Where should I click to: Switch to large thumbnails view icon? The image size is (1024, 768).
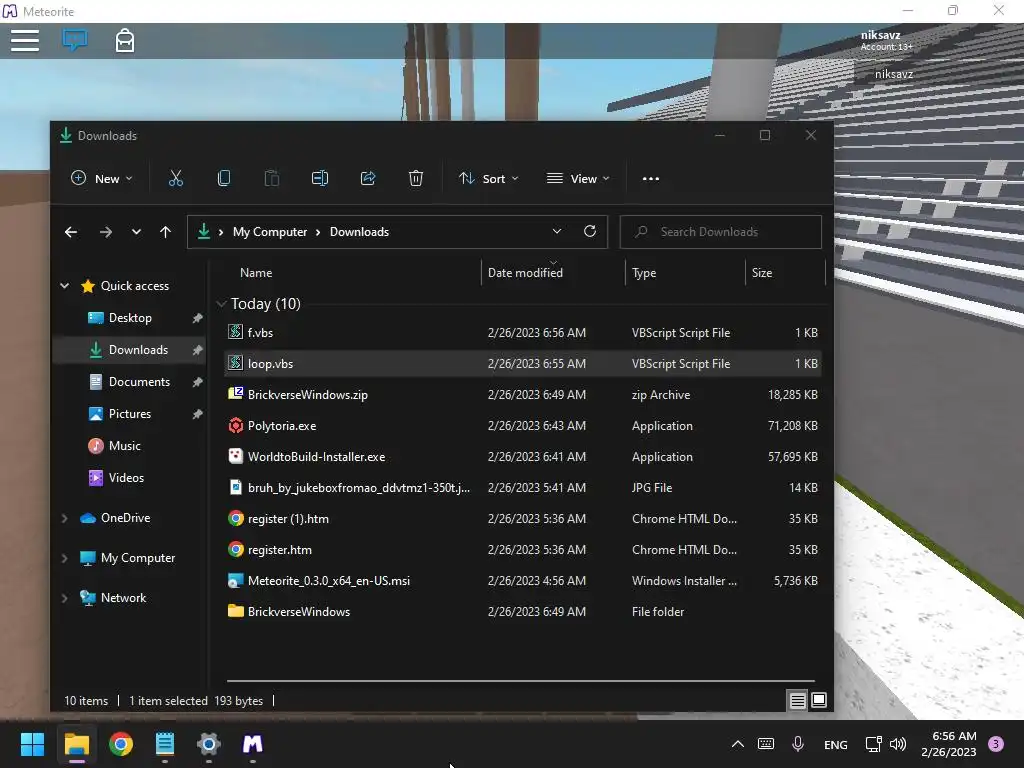(819, 701)
